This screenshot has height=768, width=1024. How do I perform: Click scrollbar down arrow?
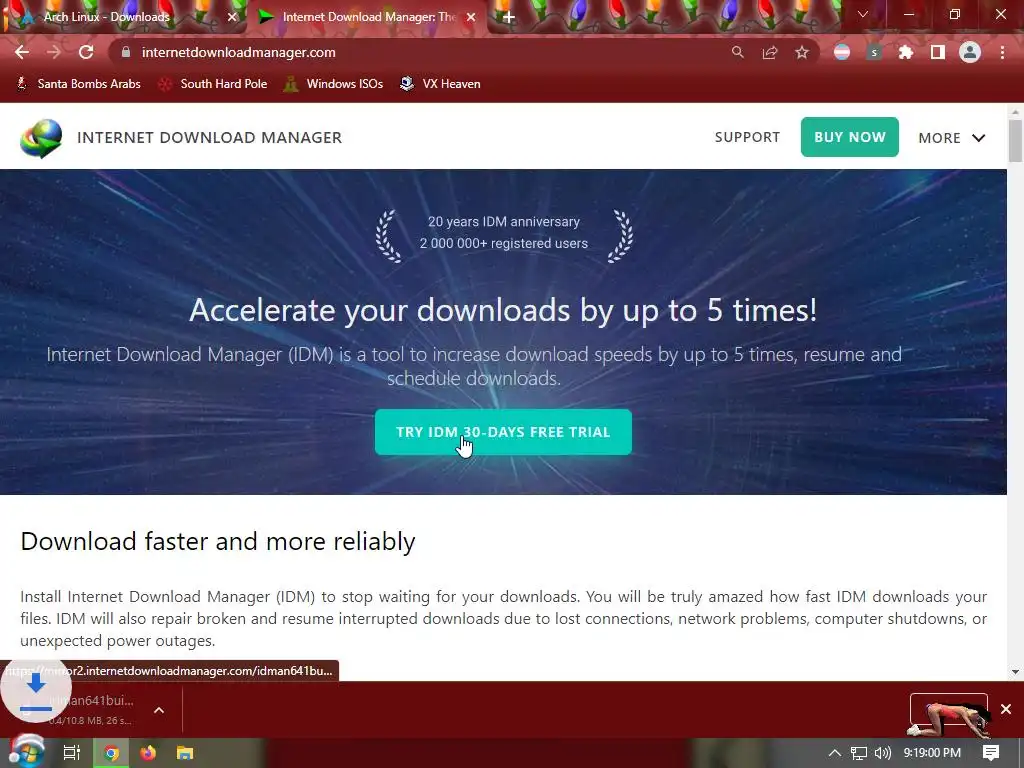[1015, 671]
